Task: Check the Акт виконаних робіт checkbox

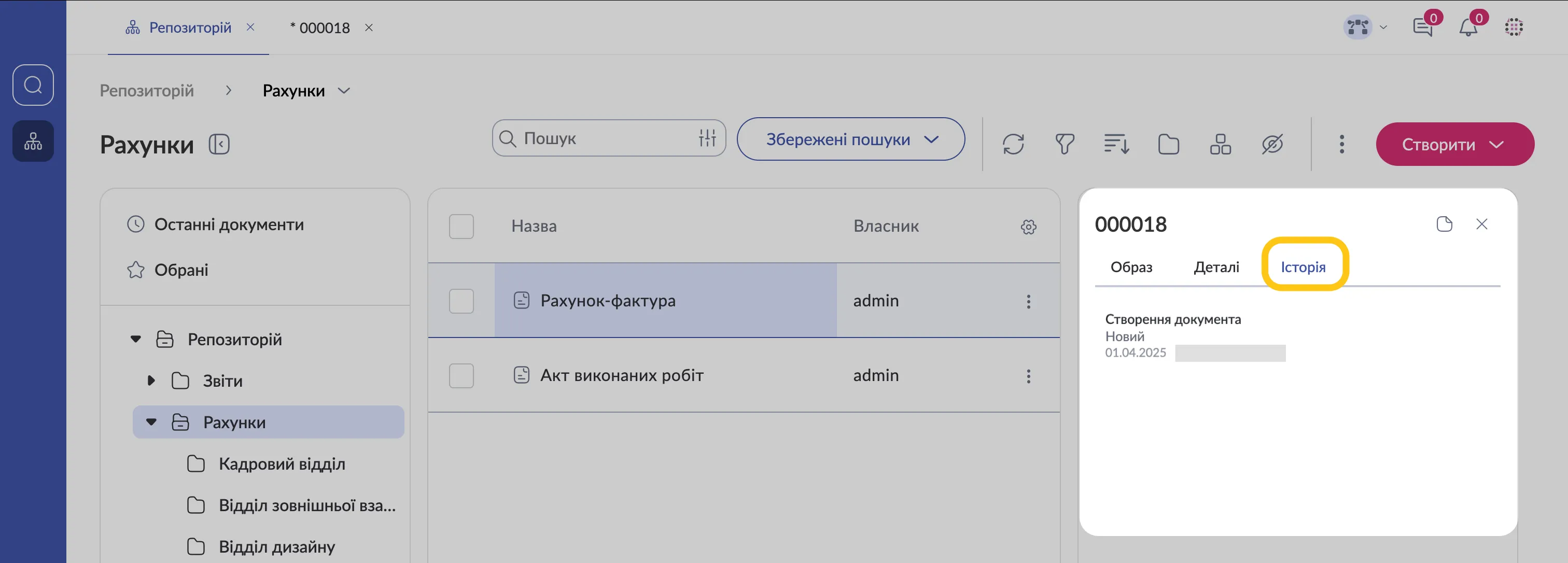Action: pyautogui.click(x=461, y=375)
